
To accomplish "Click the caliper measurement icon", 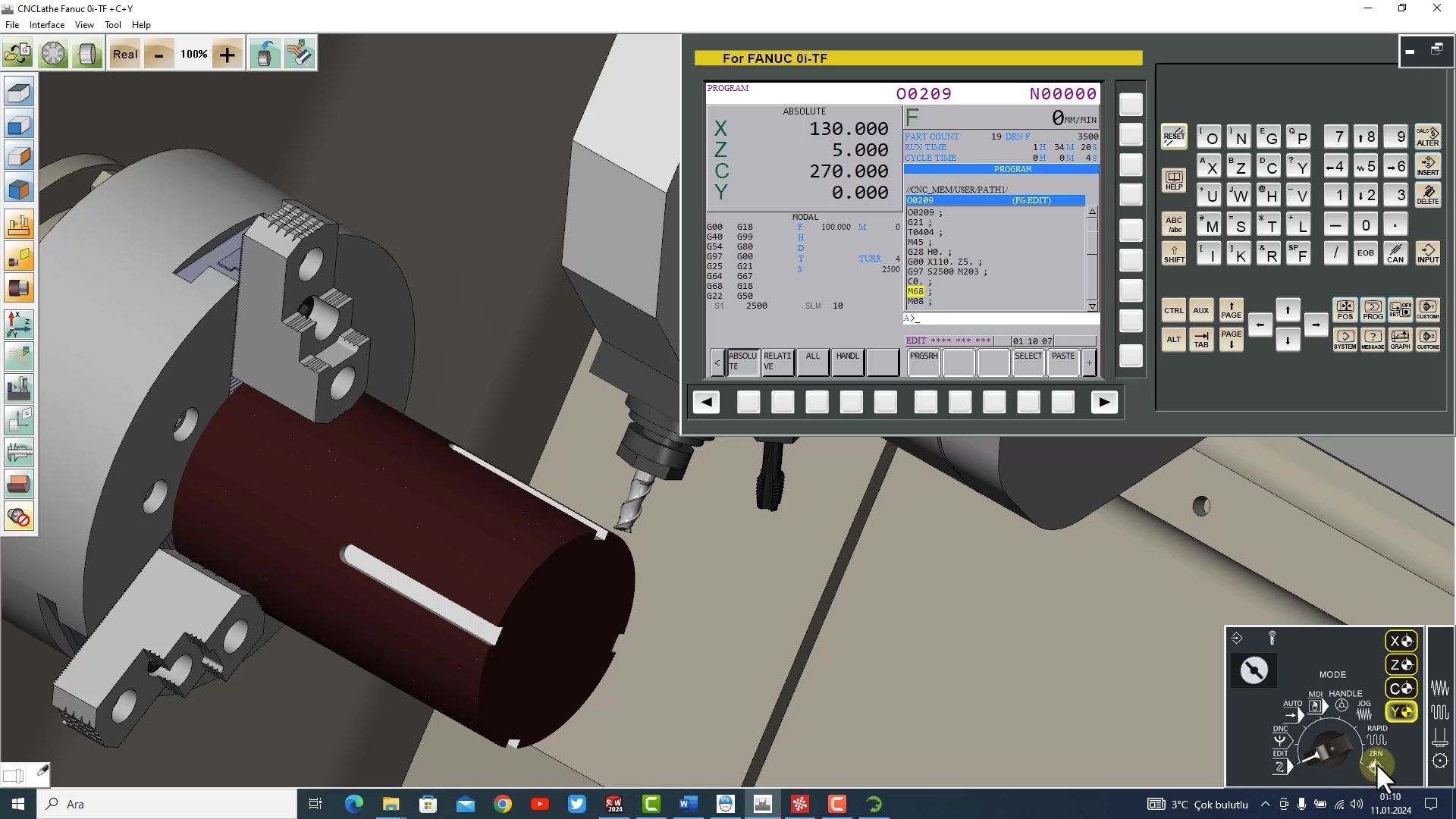I will point(19,453).
